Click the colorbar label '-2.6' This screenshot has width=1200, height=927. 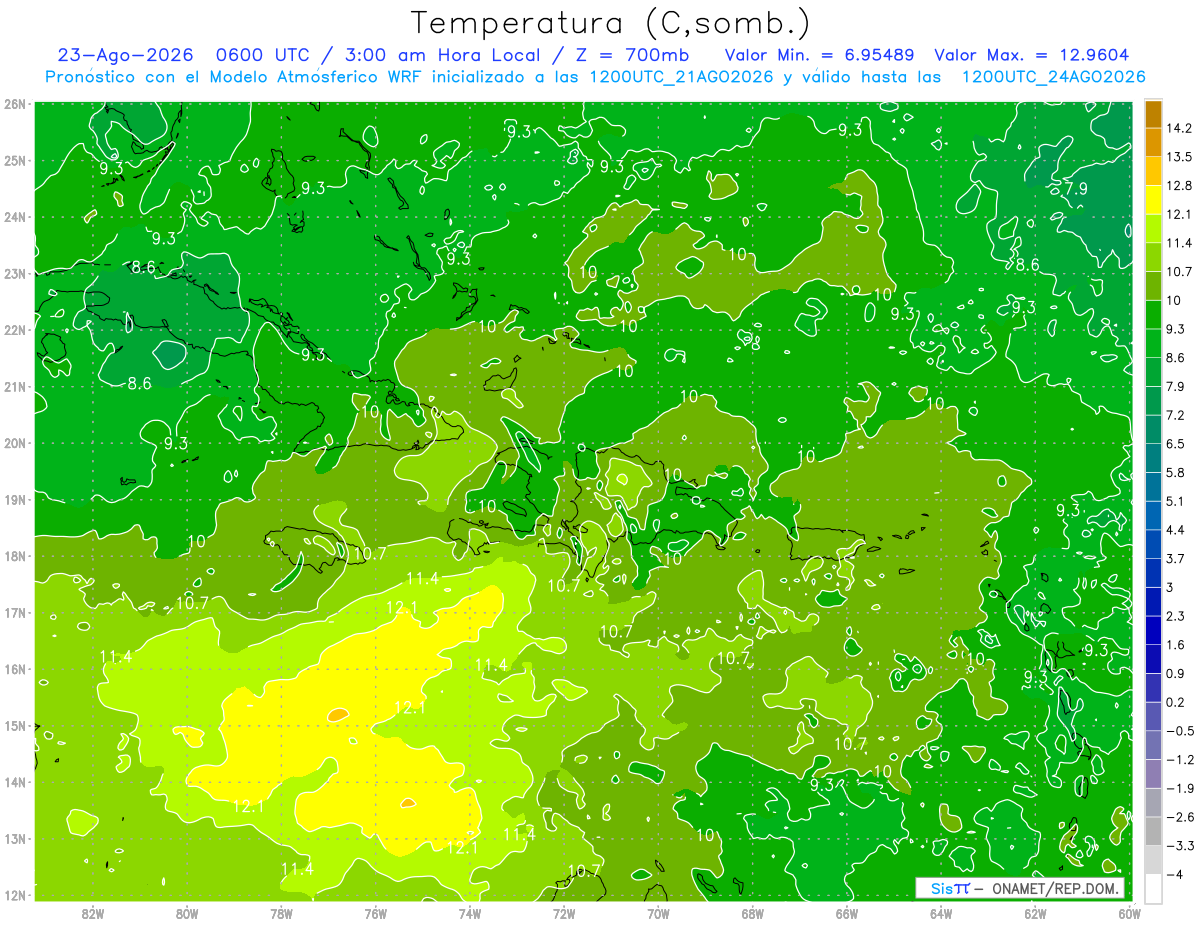pyautogui.click(x=1180, y=817)
